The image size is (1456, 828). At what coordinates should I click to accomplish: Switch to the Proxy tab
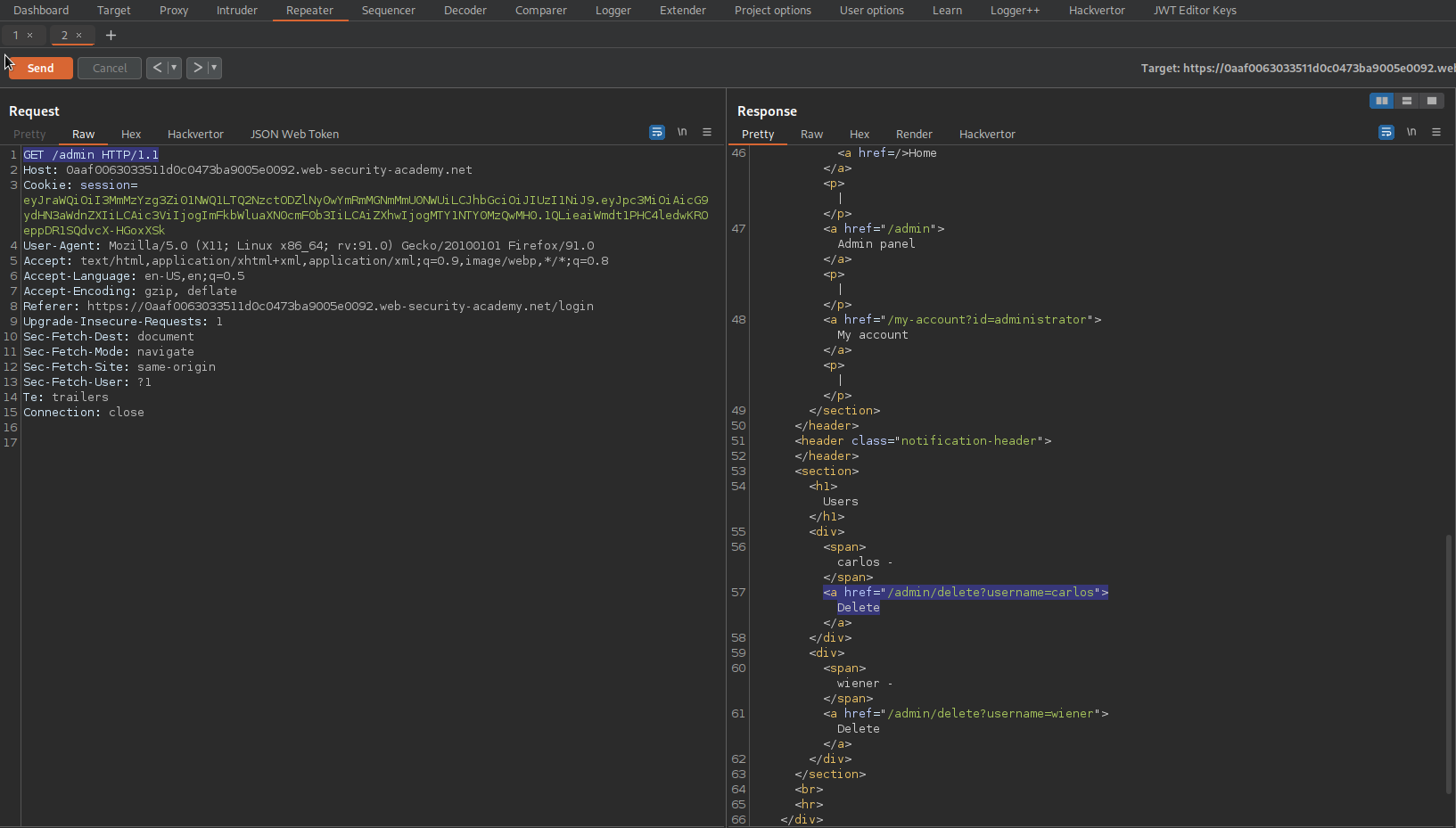point(174,11)
